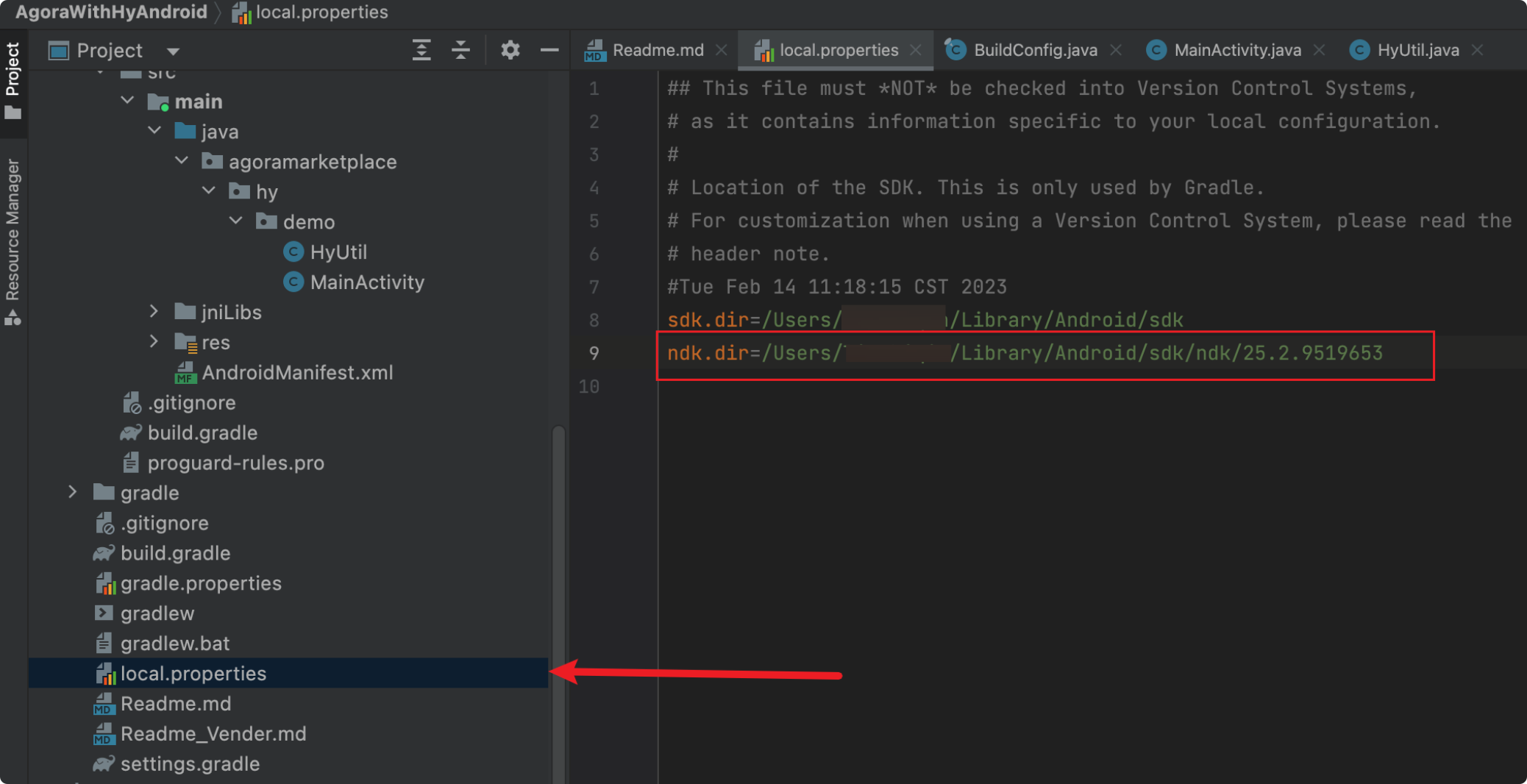Screen dimensions: 1527x784
Task: Close the local.properties tab
Action: (916, 50)
